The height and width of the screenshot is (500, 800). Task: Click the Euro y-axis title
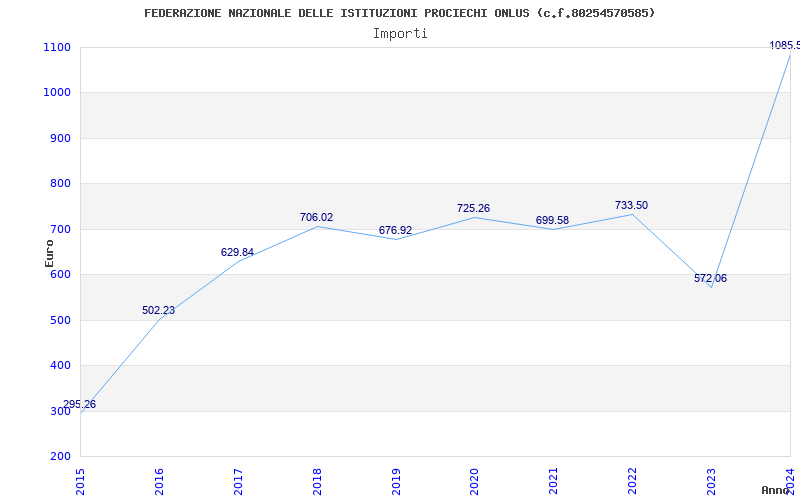point(49,254)
